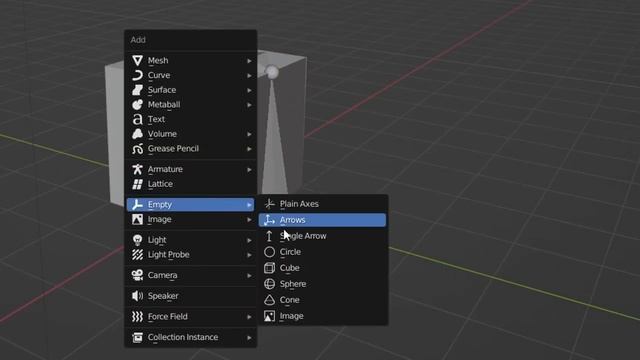
Task: Click the Lattice grid icon
Action: click(x=138, y=184)
